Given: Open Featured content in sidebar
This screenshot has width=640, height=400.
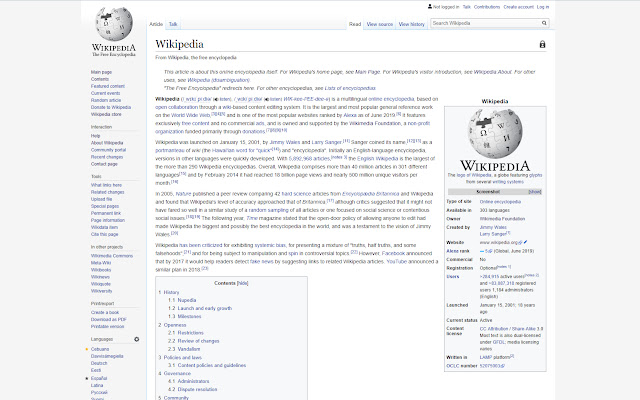Looking at the screenshot, I should coord(108,86).
